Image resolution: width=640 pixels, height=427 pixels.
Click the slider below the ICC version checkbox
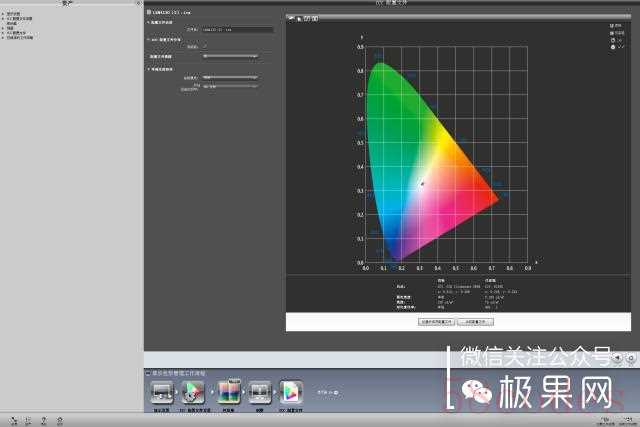click(x=230, y=56)
